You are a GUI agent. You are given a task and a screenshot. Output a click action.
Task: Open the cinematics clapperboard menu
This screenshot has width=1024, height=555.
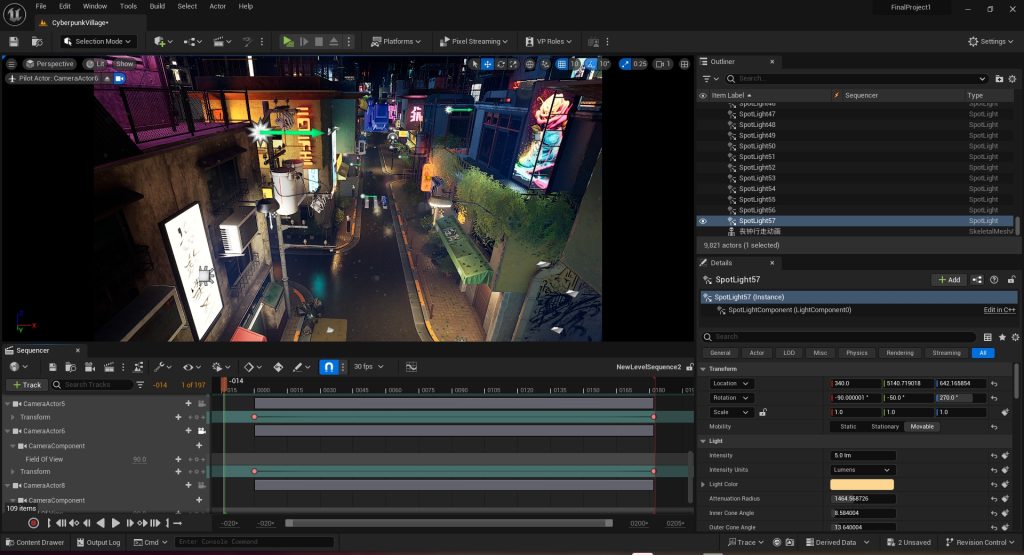coord(222,41)
